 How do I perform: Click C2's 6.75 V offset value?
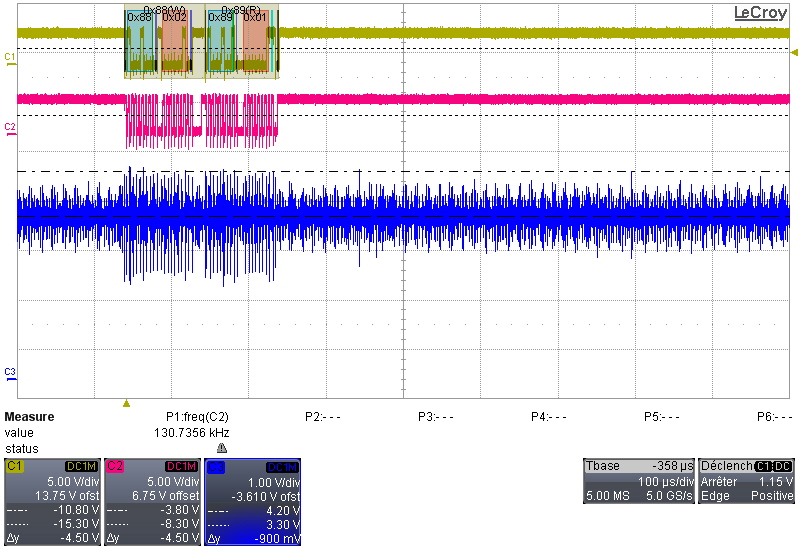coord(165,495)
